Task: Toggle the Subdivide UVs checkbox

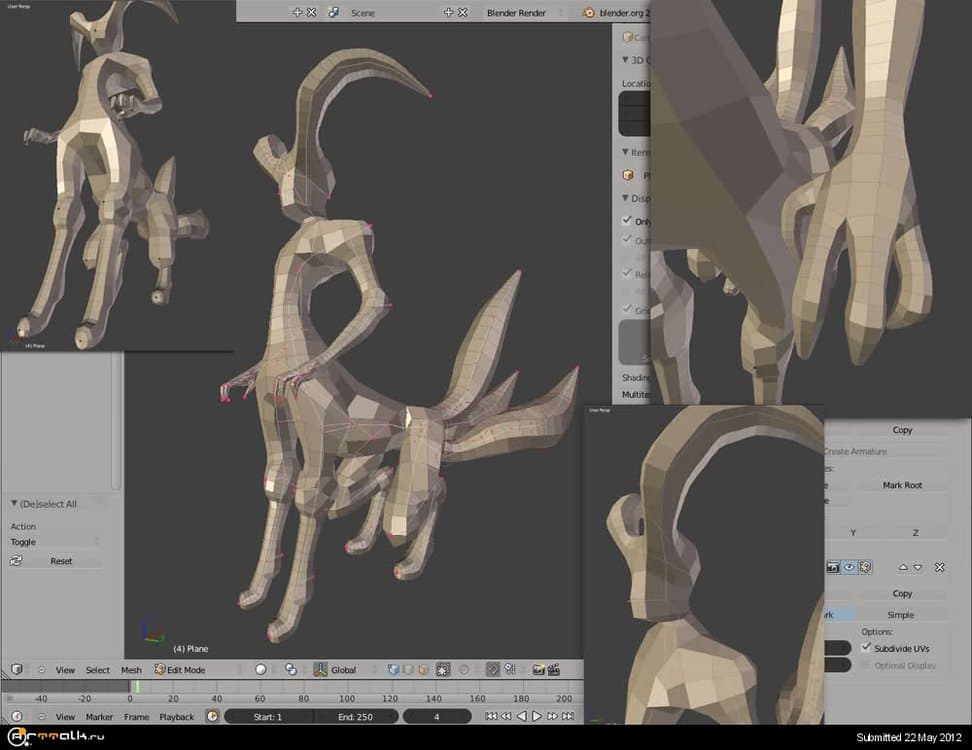Action: pos(866,648)
